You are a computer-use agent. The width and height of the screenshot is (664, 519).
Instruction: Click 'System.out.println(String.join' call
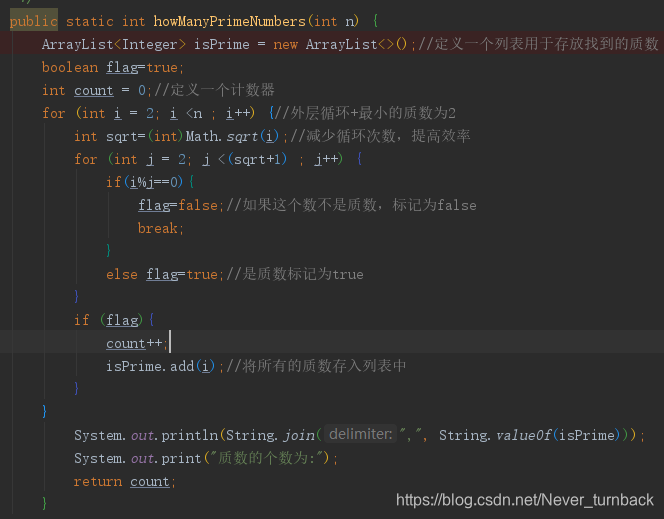tap(198, 435)
